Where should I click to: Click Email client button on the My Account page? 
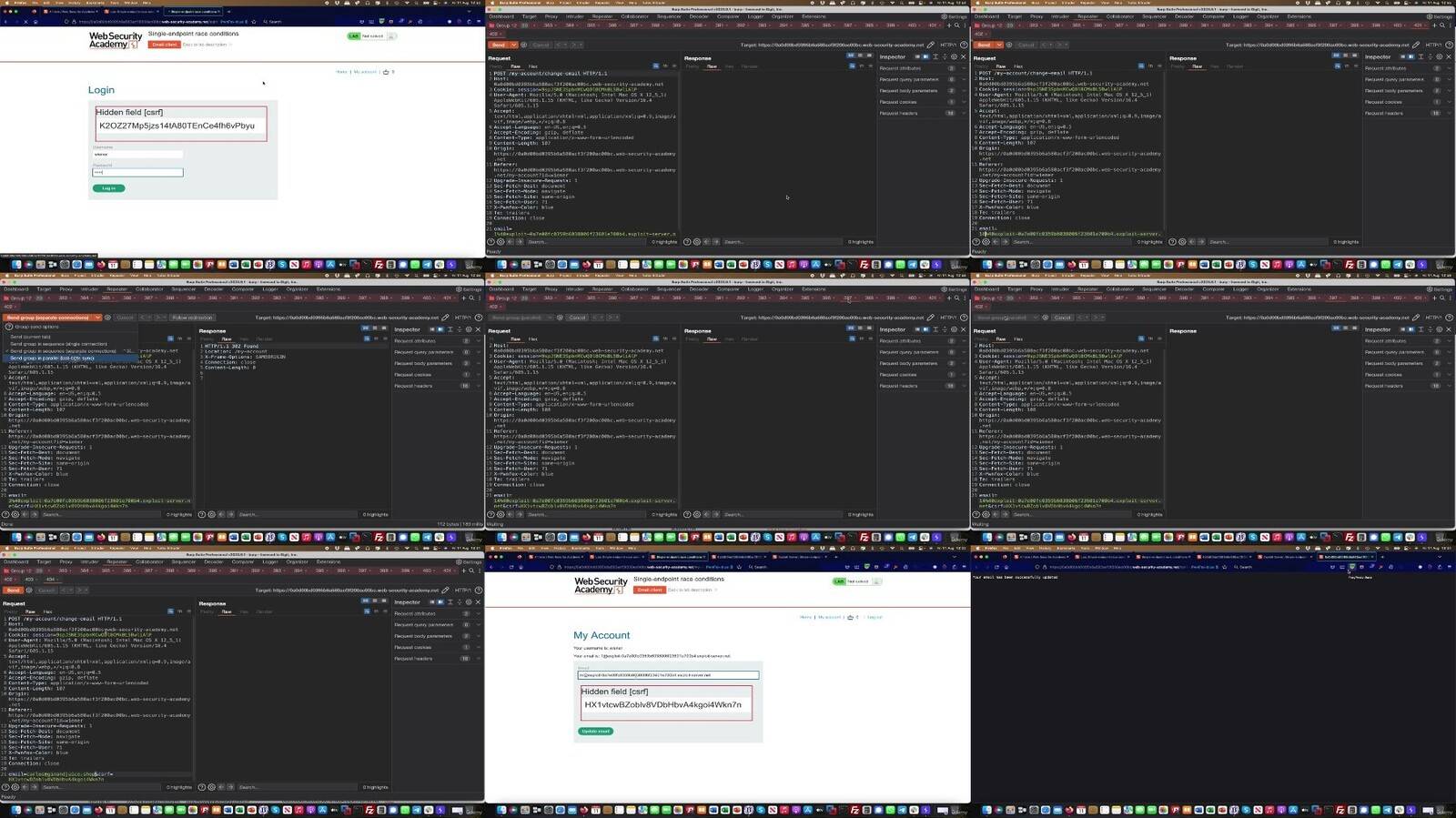tap(650, 590)
